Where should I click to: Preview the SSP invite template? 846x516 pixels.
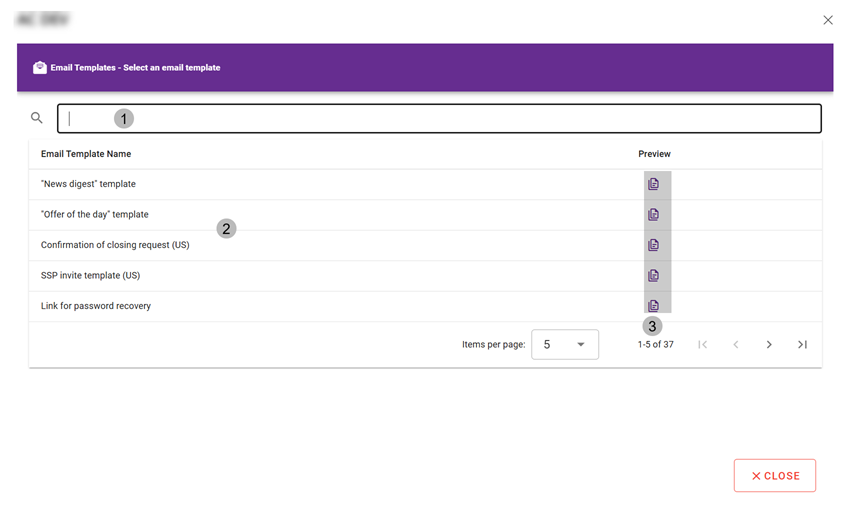click(x=653, y=276)
